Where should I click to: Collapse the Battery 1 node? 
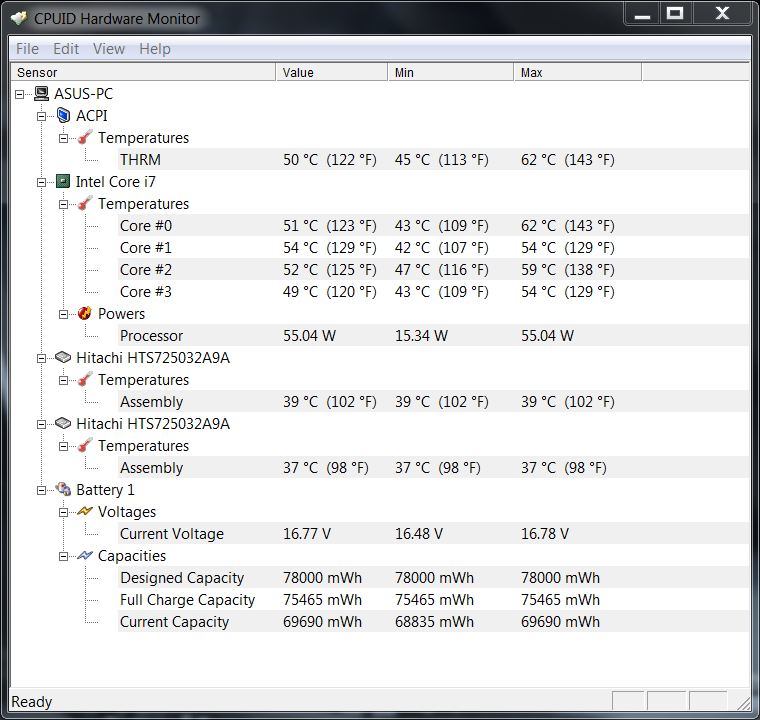42,490
